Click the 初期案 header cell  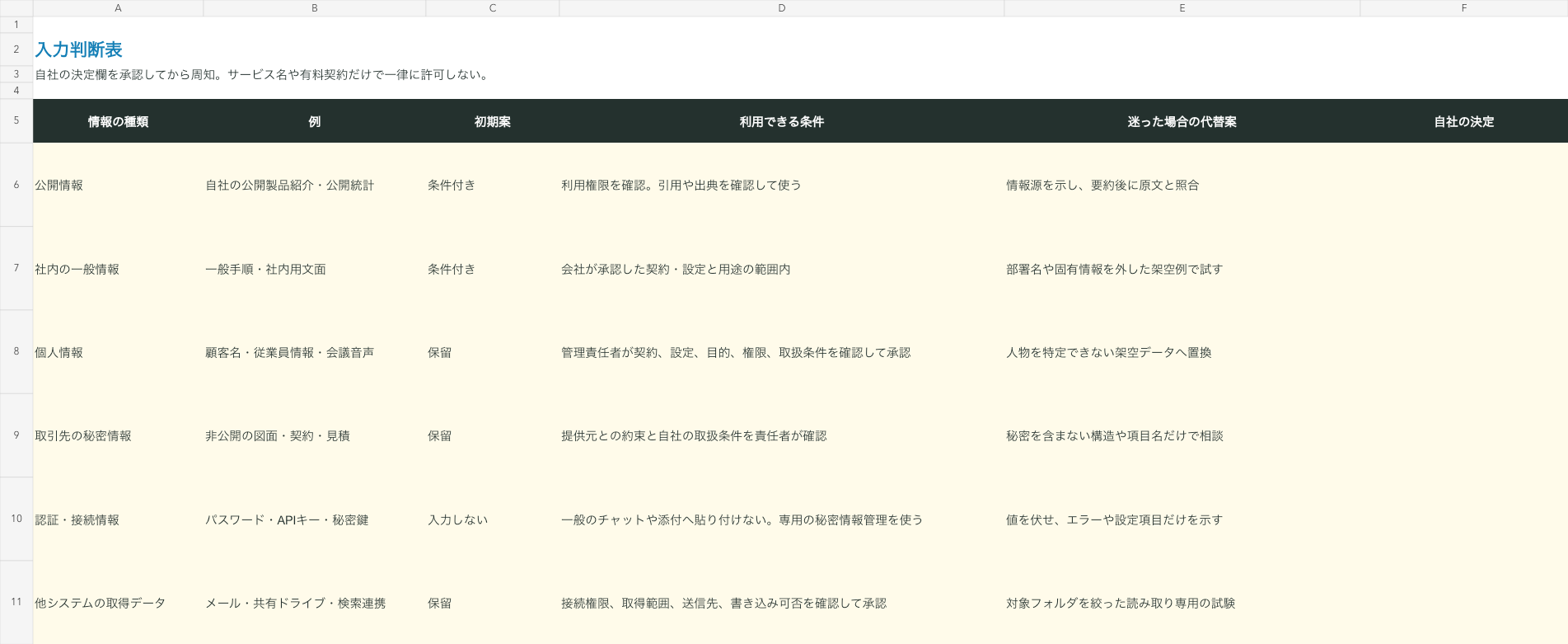pyautogui.click(x=493, y=121)
